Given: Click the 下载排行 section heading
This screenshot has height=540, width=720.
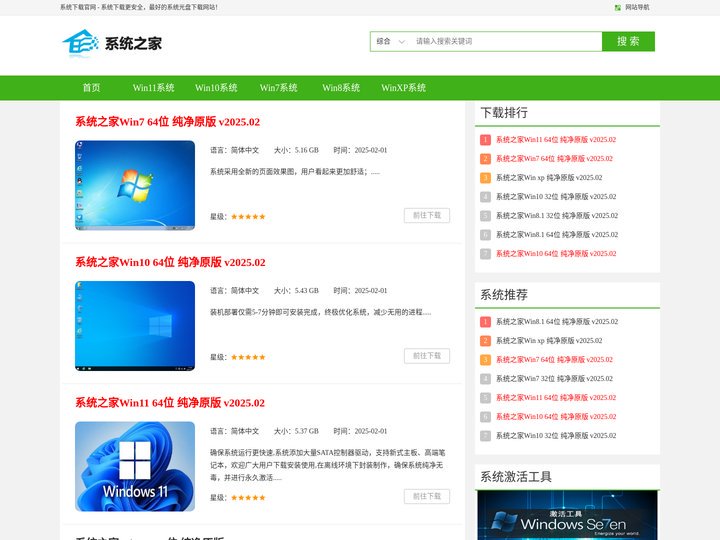Looking at the screenshot, I should pos(504,112).
